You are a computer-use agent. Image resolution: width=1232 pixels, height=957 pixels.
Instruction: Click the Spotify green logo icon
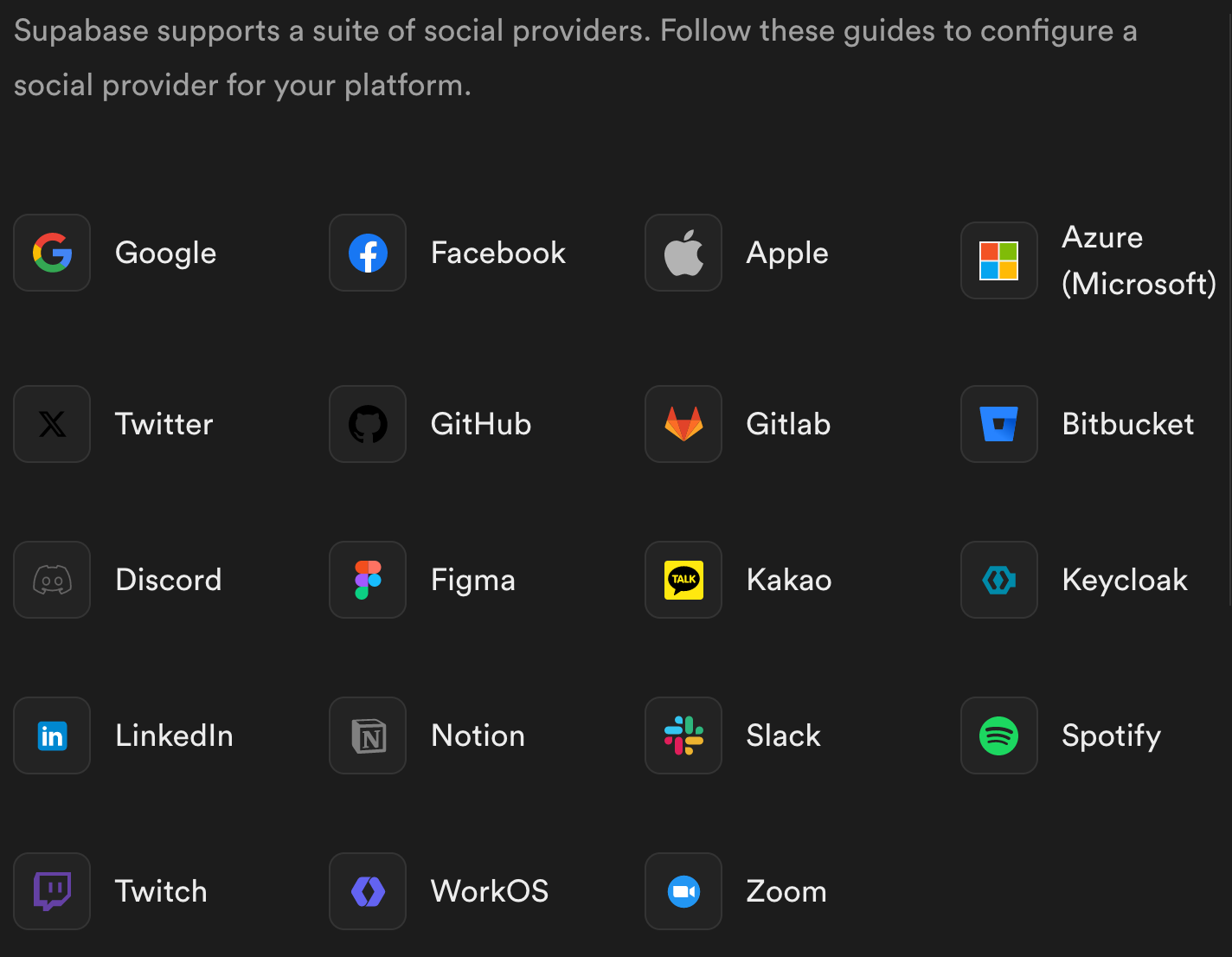(x=999, y=735)
